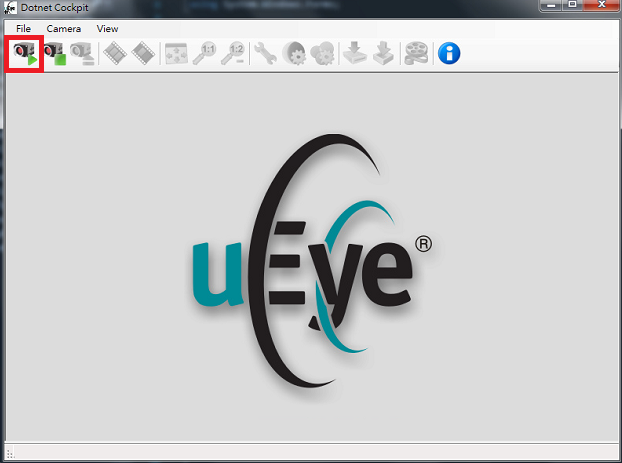Click the single gear settings icon

point(294,54)
